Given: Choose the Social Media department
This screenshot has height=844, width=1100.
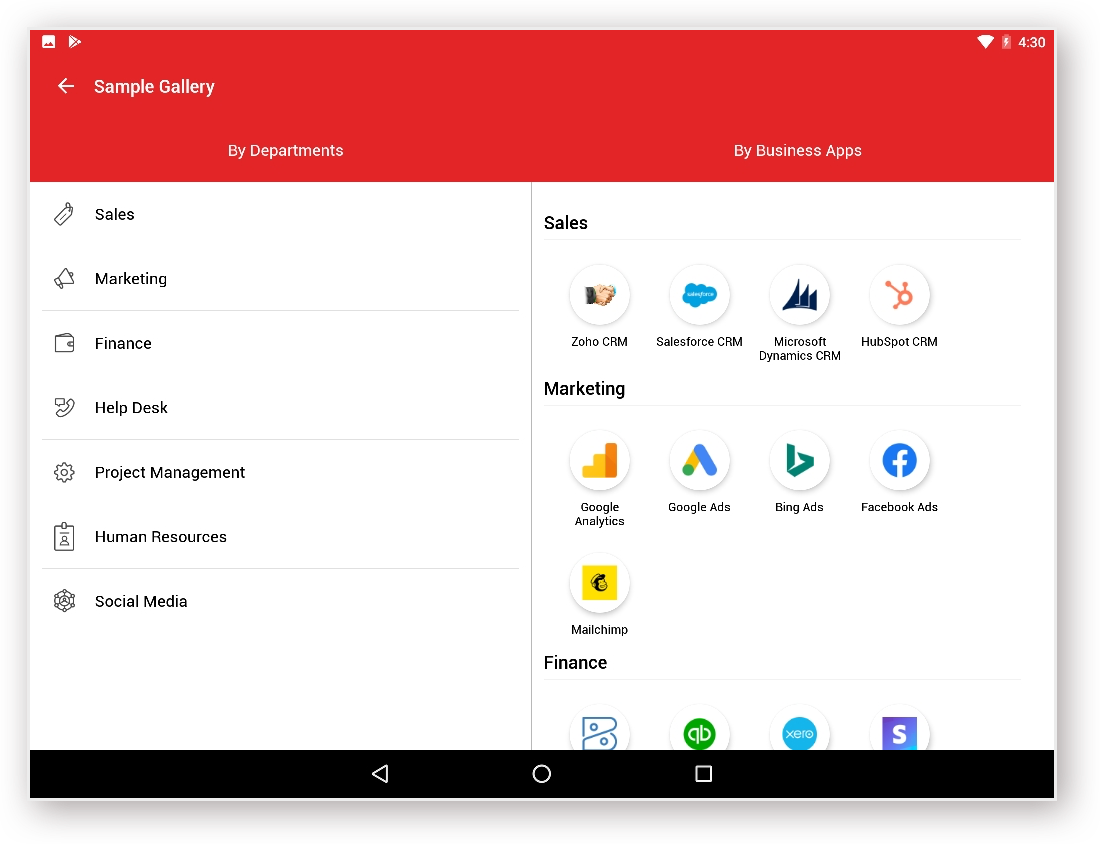Looking at the screenshot, I should [x=281, y=601].
